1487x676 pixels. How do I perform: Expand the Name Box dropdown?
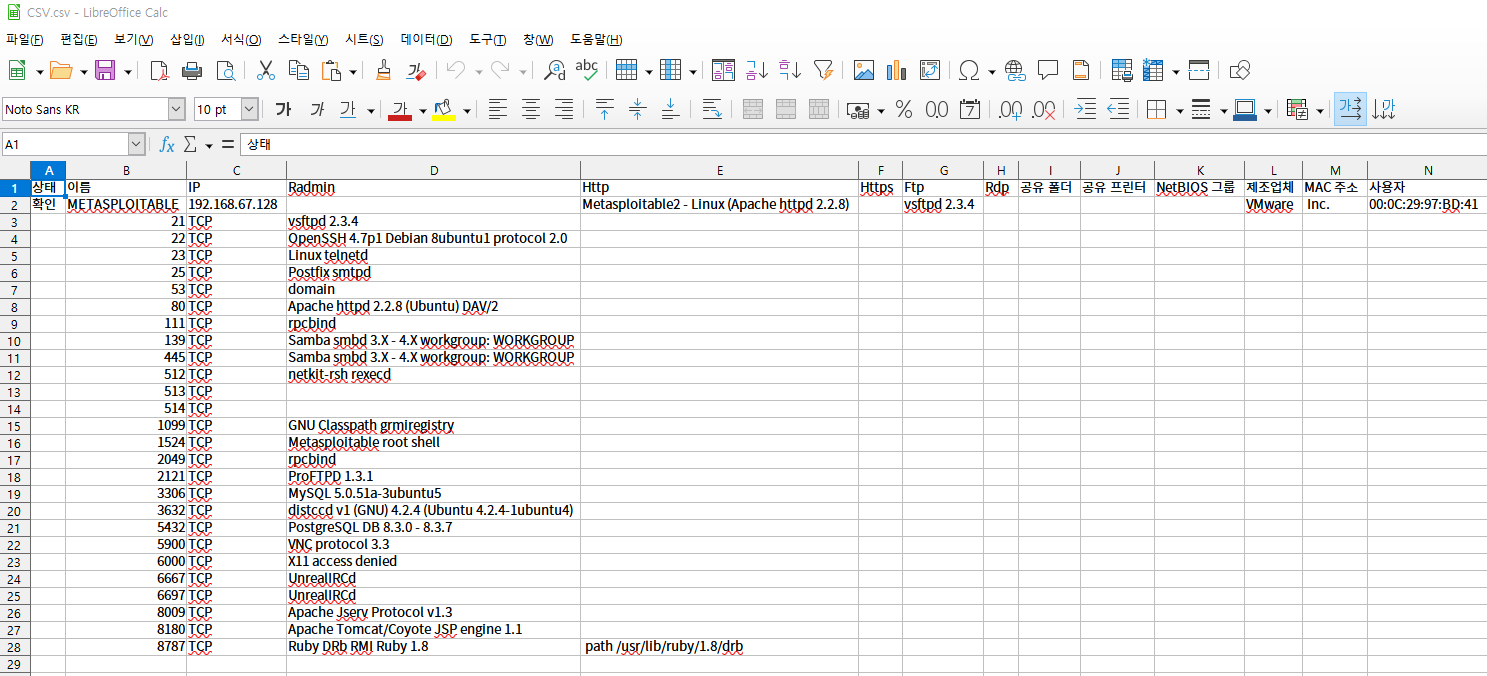[x=136, y=145]
